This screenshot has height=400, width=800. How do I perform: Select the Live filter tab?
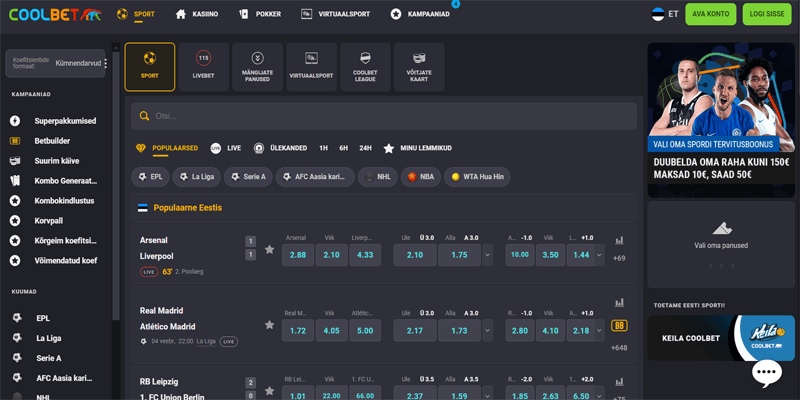(x=226, y=148)
